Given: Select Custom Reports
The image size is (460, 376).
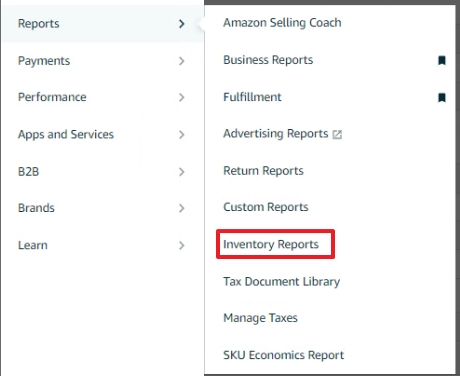Looking at the screenshot, I should pos(266,207).
